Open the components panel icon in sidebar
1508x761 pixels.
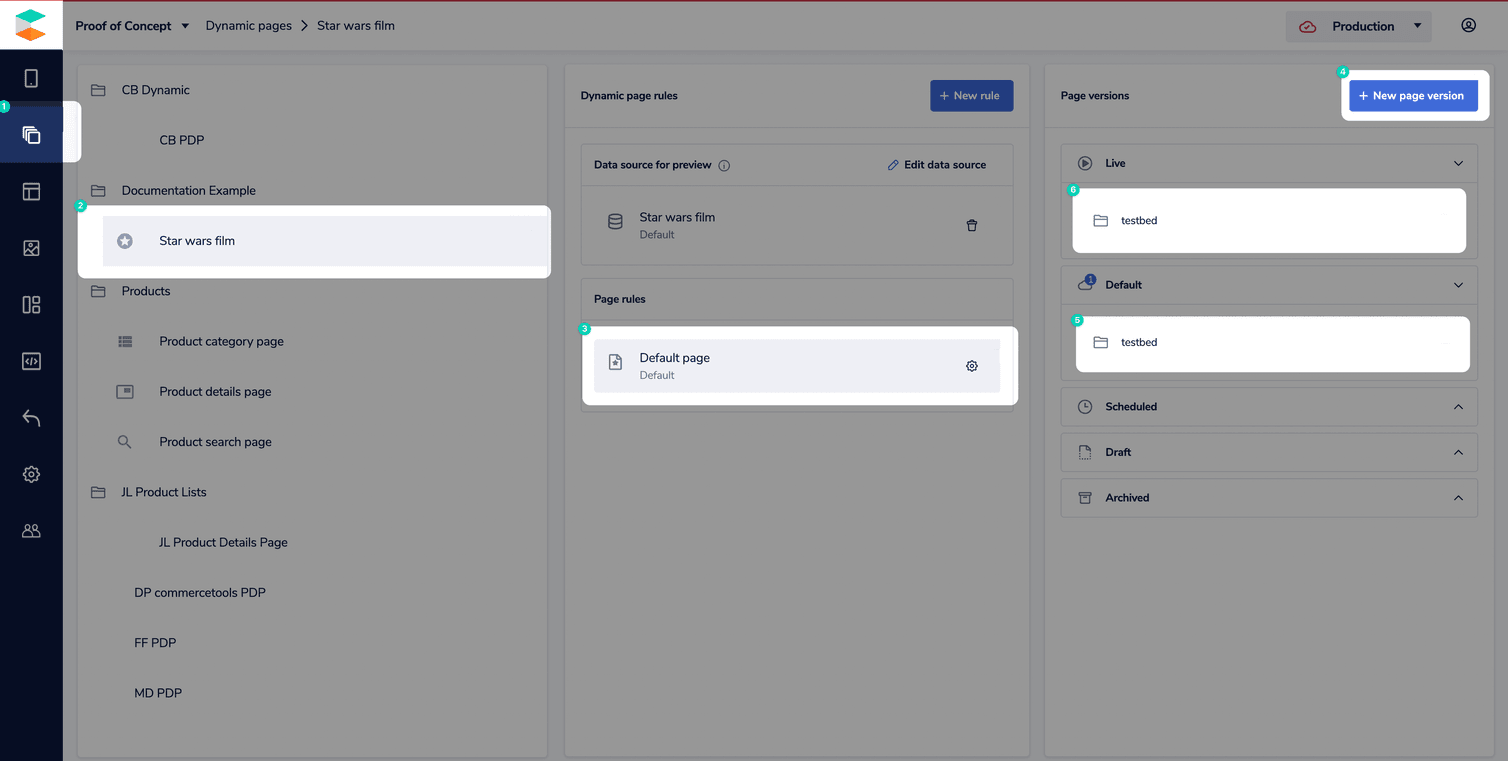pos(31,304)
